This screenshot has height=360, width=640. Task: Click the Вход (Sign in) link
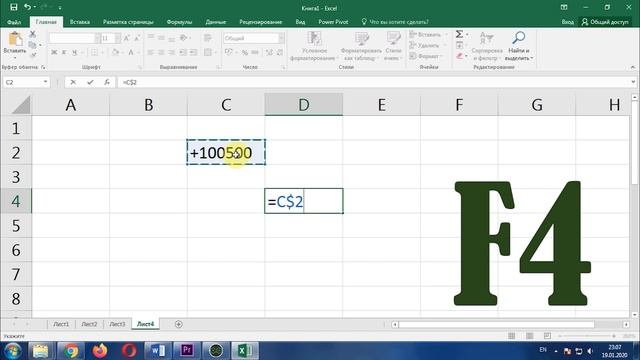pyautogui.click(x=567, y=22)
